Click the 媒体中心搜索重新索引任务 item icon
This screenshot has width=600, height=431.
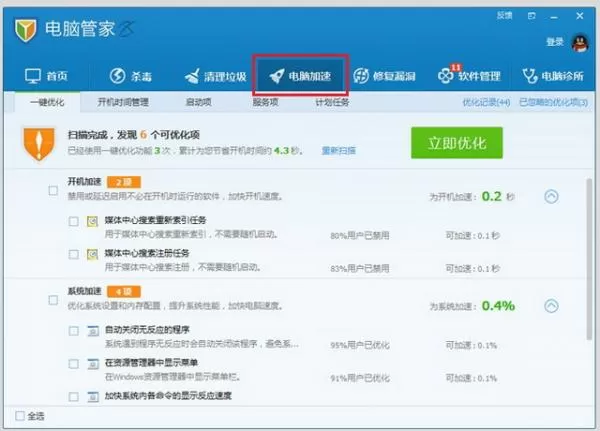click(x=92, y=221)
